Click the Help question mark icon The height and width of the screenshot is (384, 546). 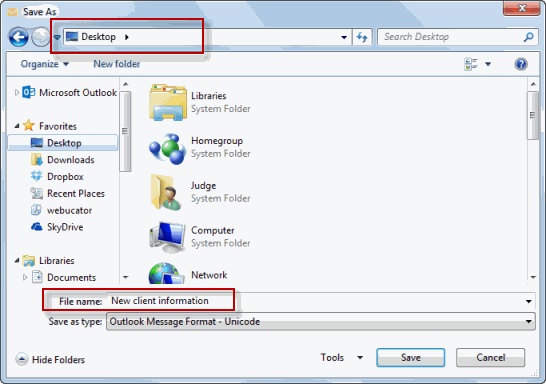click(x=521, y=64)
